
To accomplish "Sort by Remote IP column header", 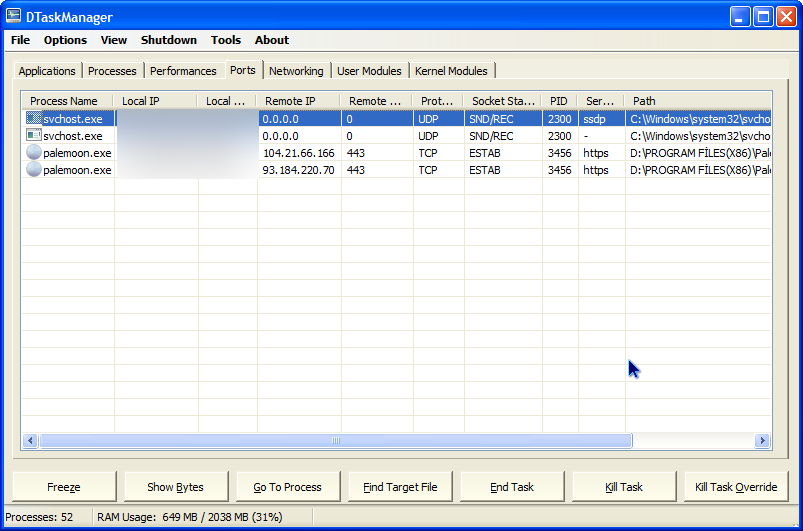I will pyautogui.click(x=299, y=101).
